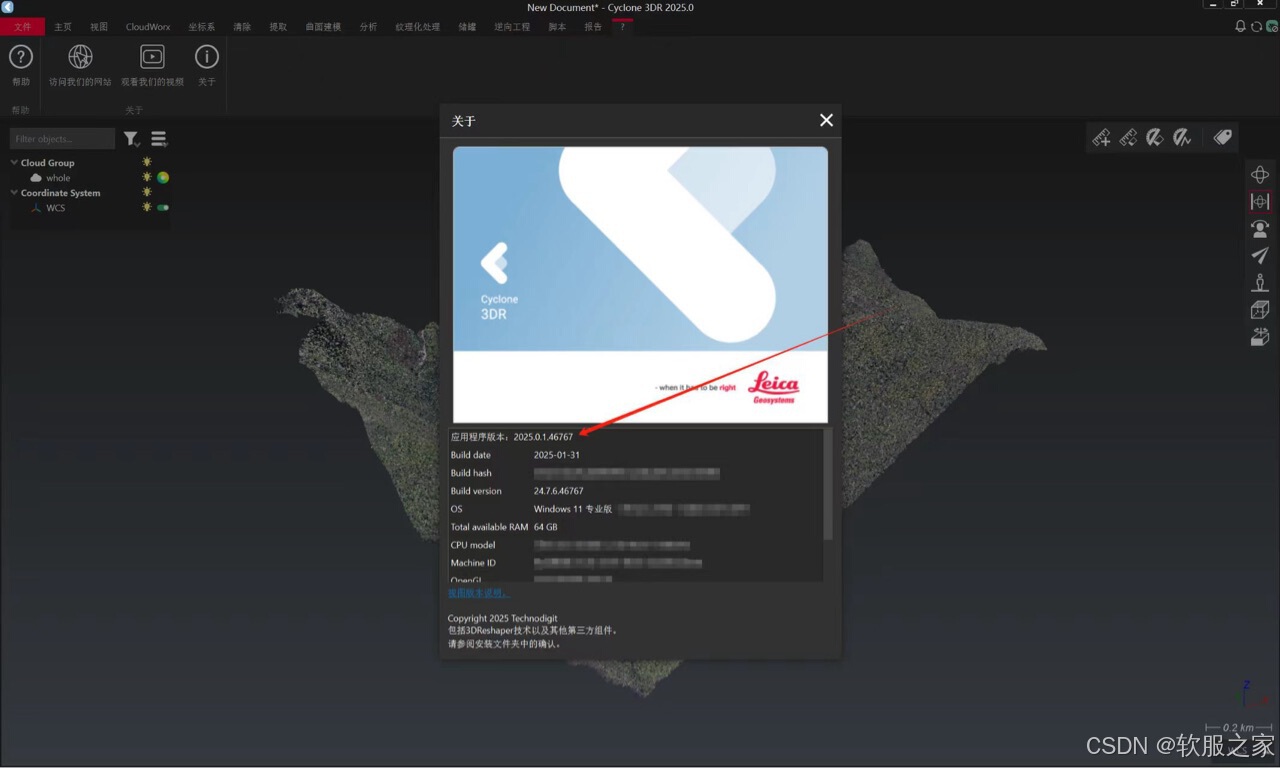The width and height of the screenshot is (1280, 768).
Task: Open the whole cloud color representation swatch
Action: 163,177
